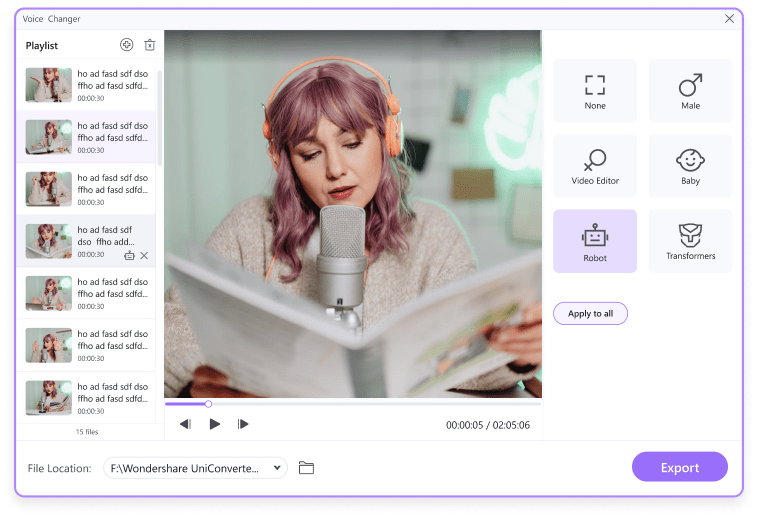
Task: Step to previous frame
Action: tap(186, 424)
